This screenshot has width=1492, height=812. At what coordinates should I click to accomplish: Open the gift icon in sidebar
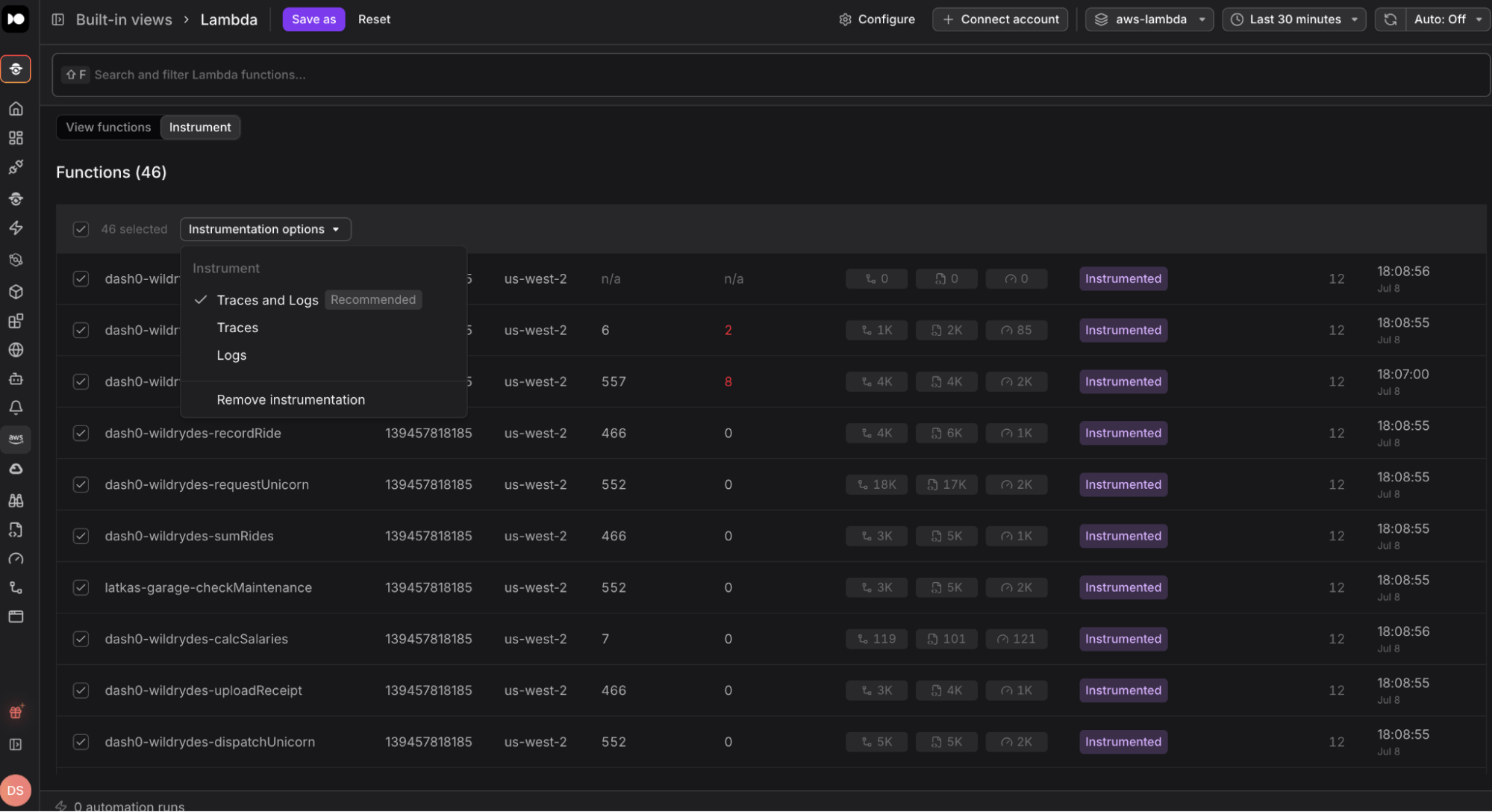pyautogui.click(x=16, y=712)
